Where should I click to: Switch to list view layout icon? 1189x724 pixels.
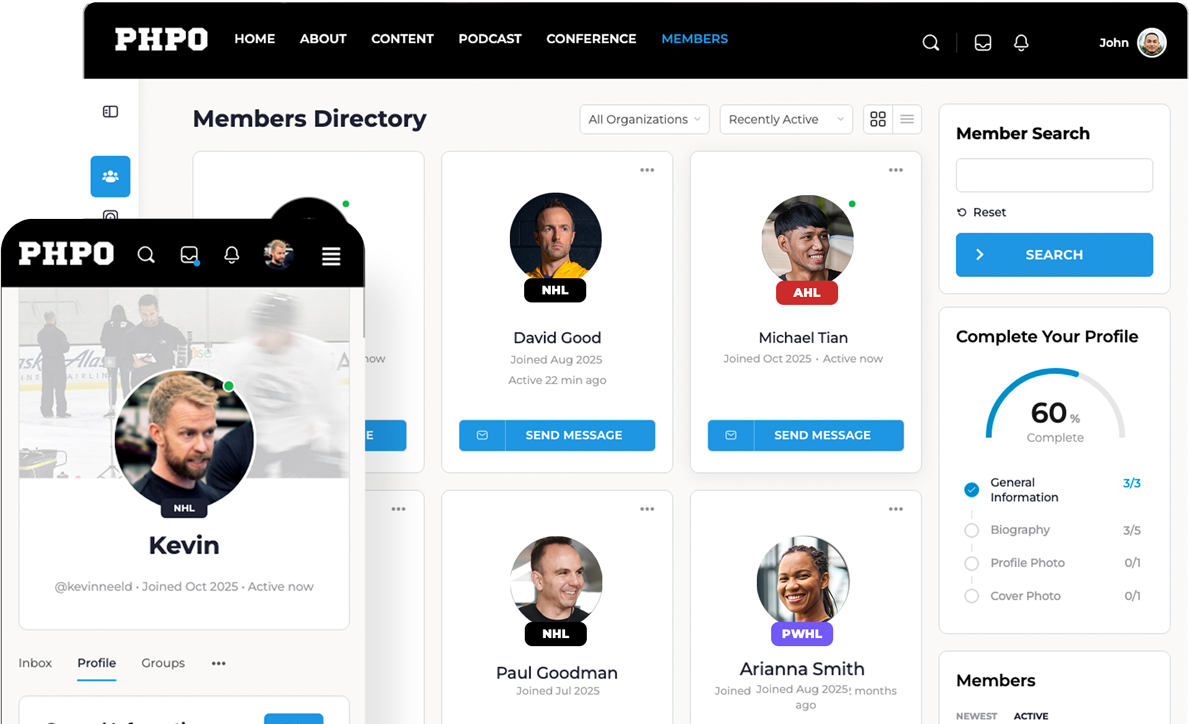pyautogui.click(x=907, y=119)
